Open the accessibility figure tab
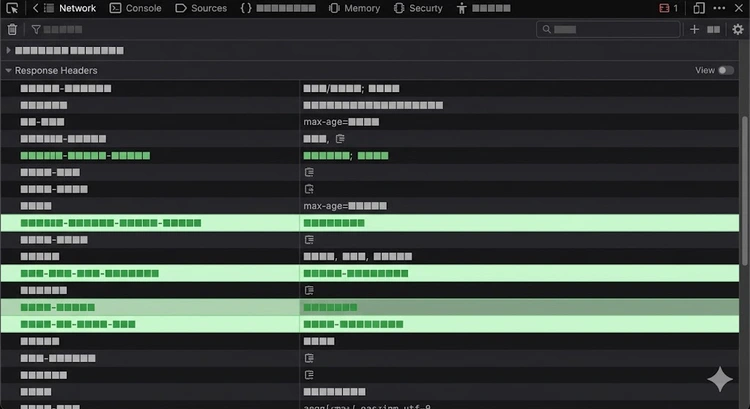The image size is (750, 409). (483, 8)
